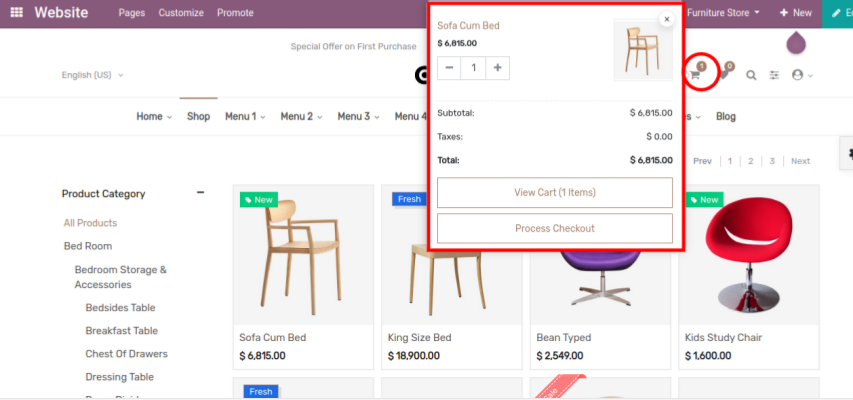Open the sliders settings icon in header
Screen dimensions: 853x400
(774, 75)
